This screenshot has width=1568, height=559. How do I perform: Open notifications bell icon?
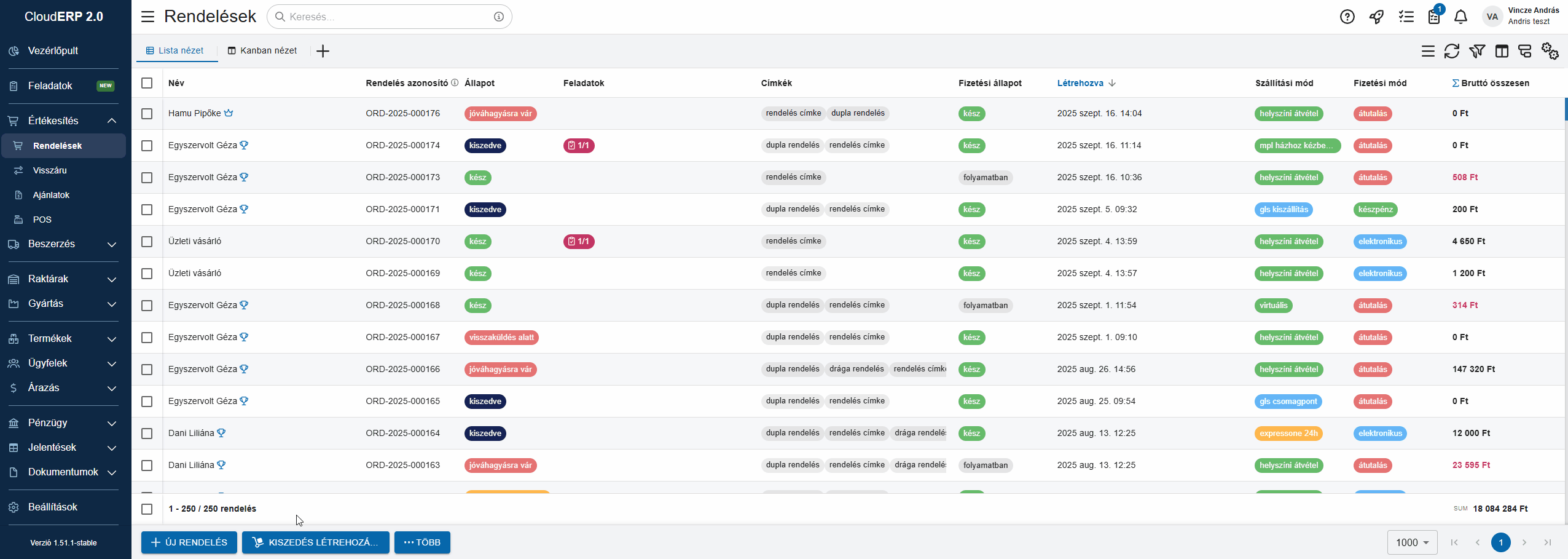pos(1460,17)
